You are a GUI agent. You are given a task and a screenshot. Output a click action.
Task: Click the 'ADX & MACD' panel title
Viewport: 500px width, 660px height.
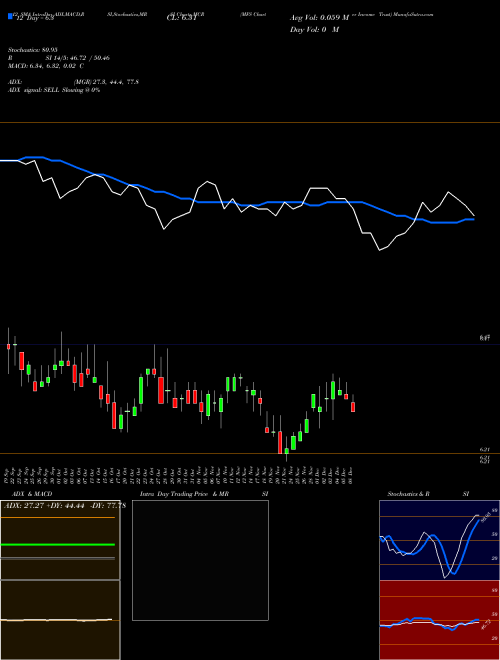point(32,494)
